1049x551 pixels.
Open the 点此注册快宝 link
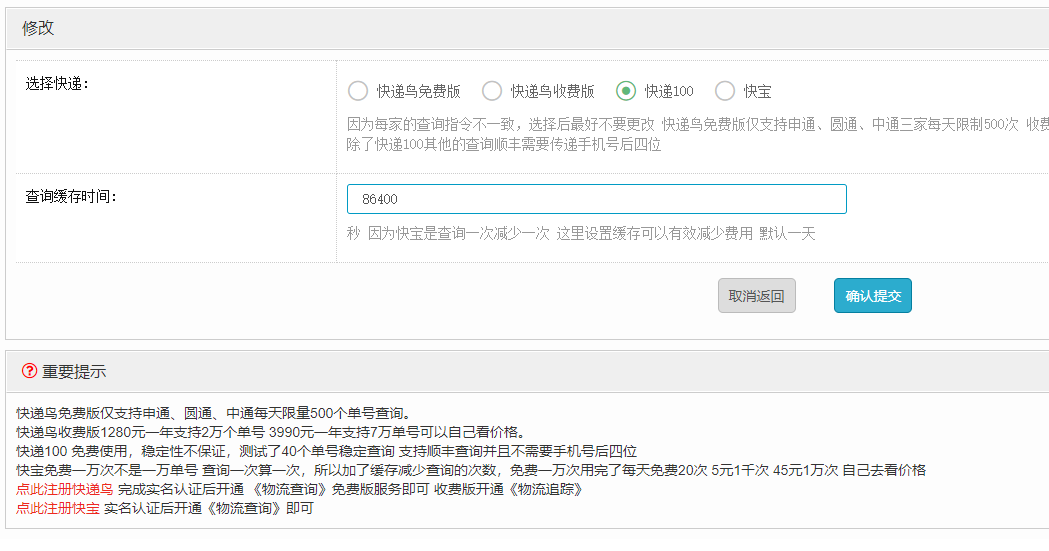(x=57, y=508)
